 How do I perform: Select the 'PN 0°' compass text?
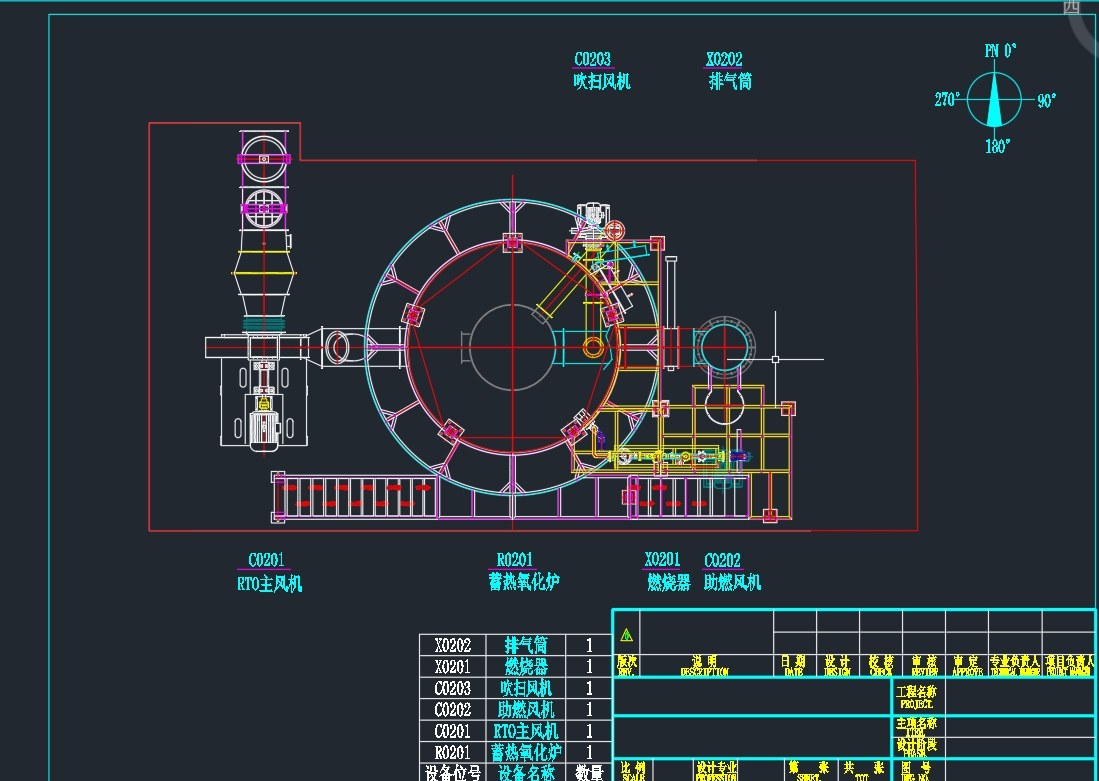coord(1000,50)
